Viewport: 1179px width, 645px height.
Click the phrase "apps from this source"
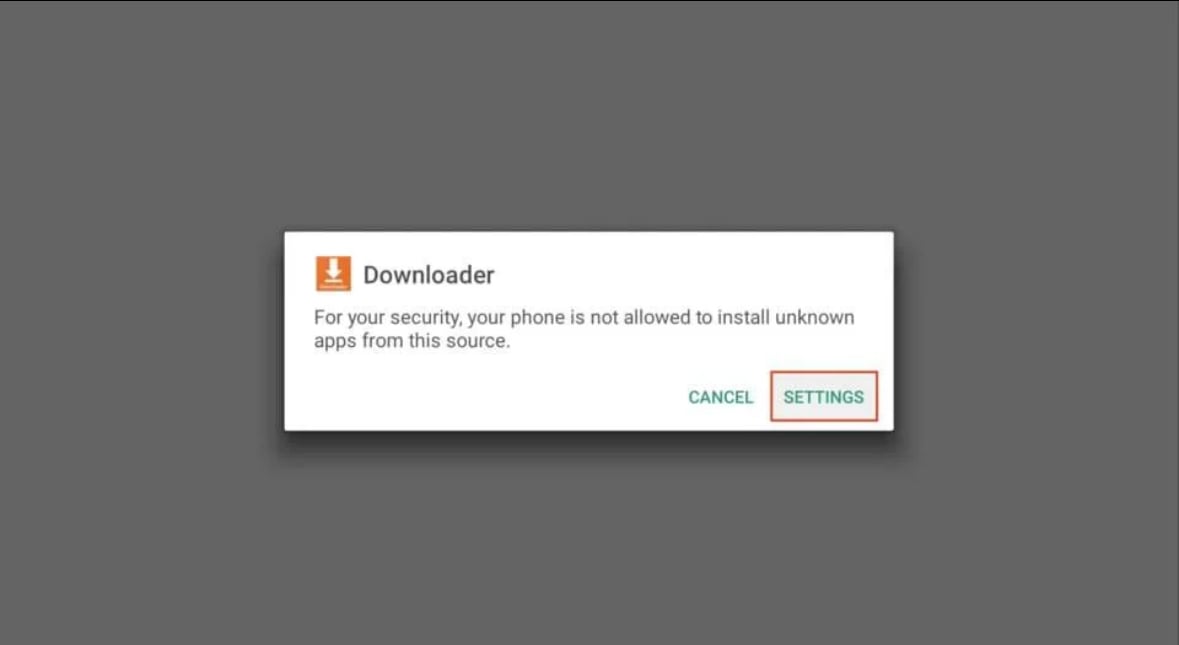tap(411, 341)
